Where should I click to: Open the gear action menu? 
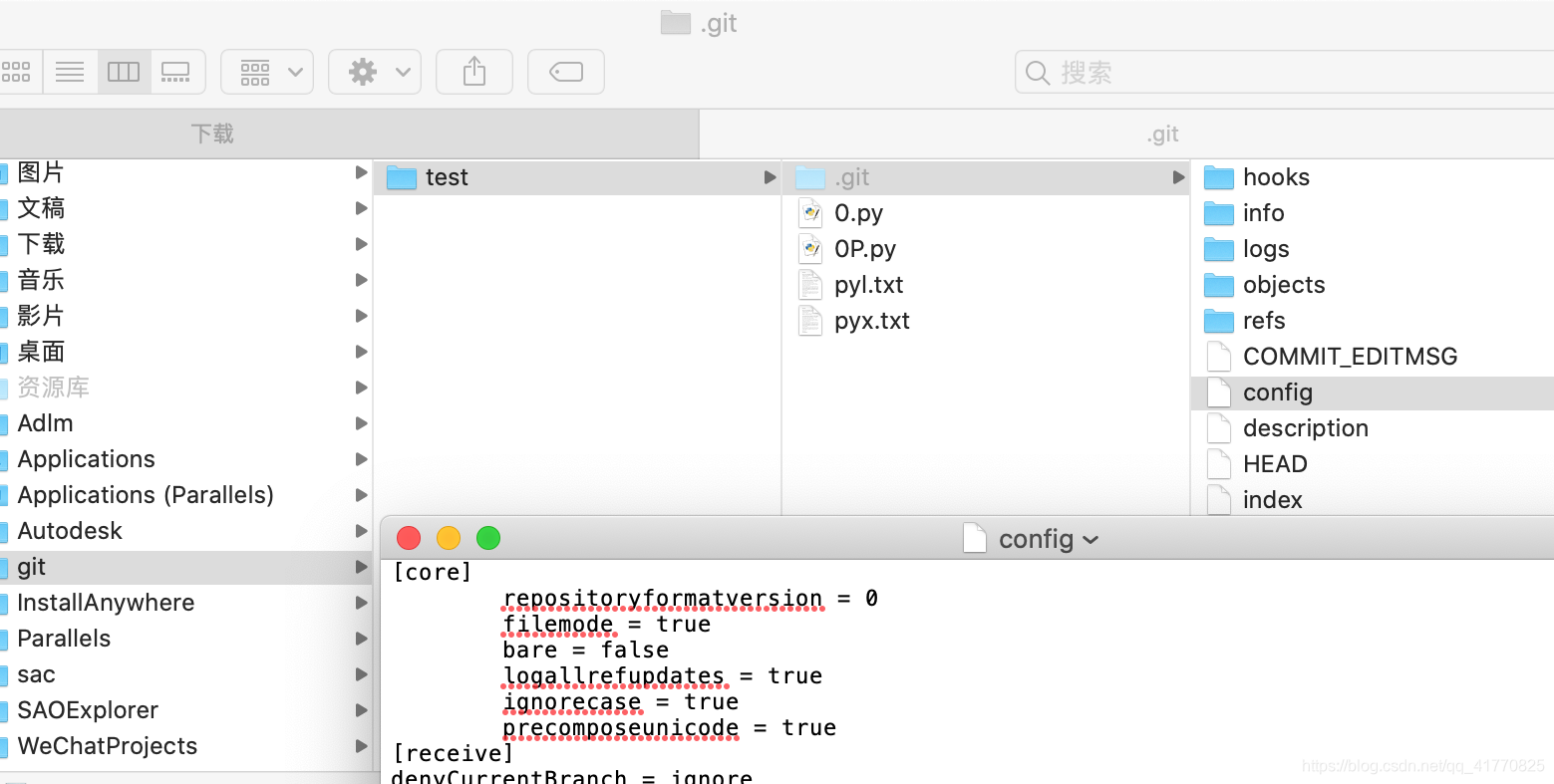click(375, 72)
